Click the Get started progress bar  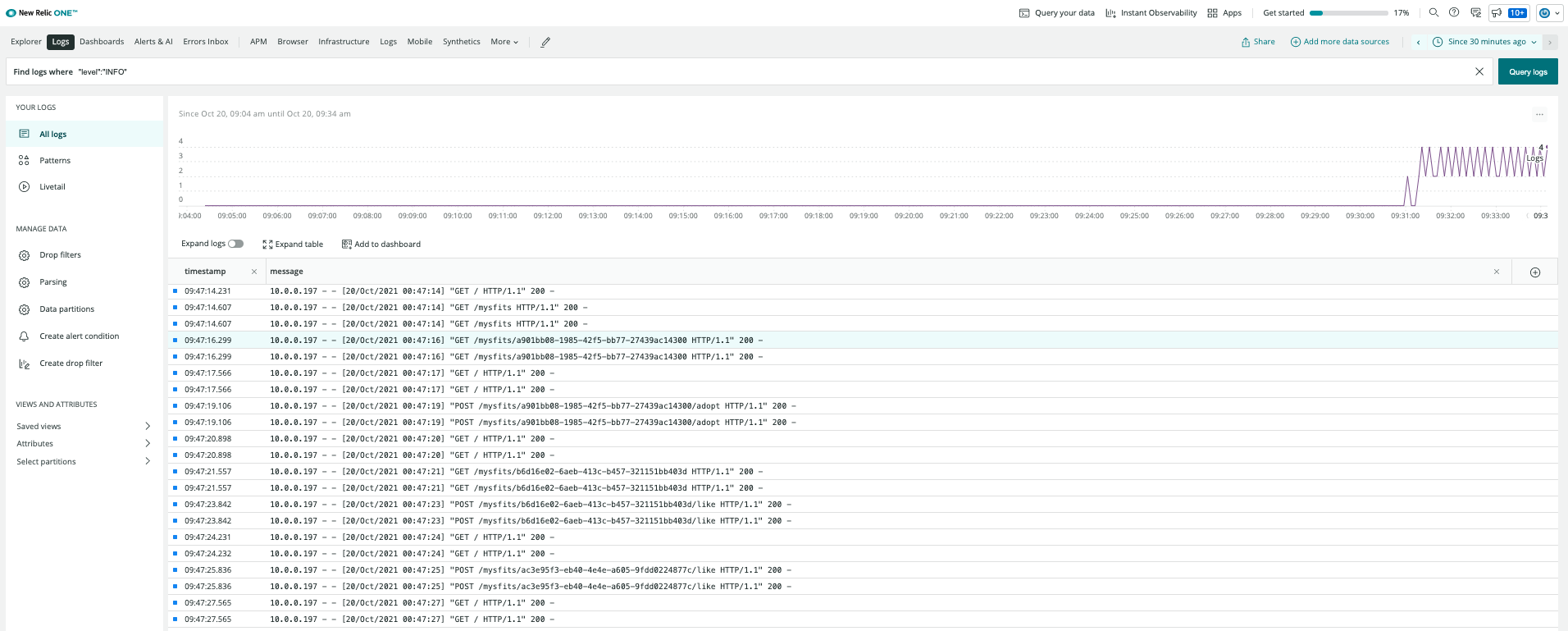click(1348, 13)
